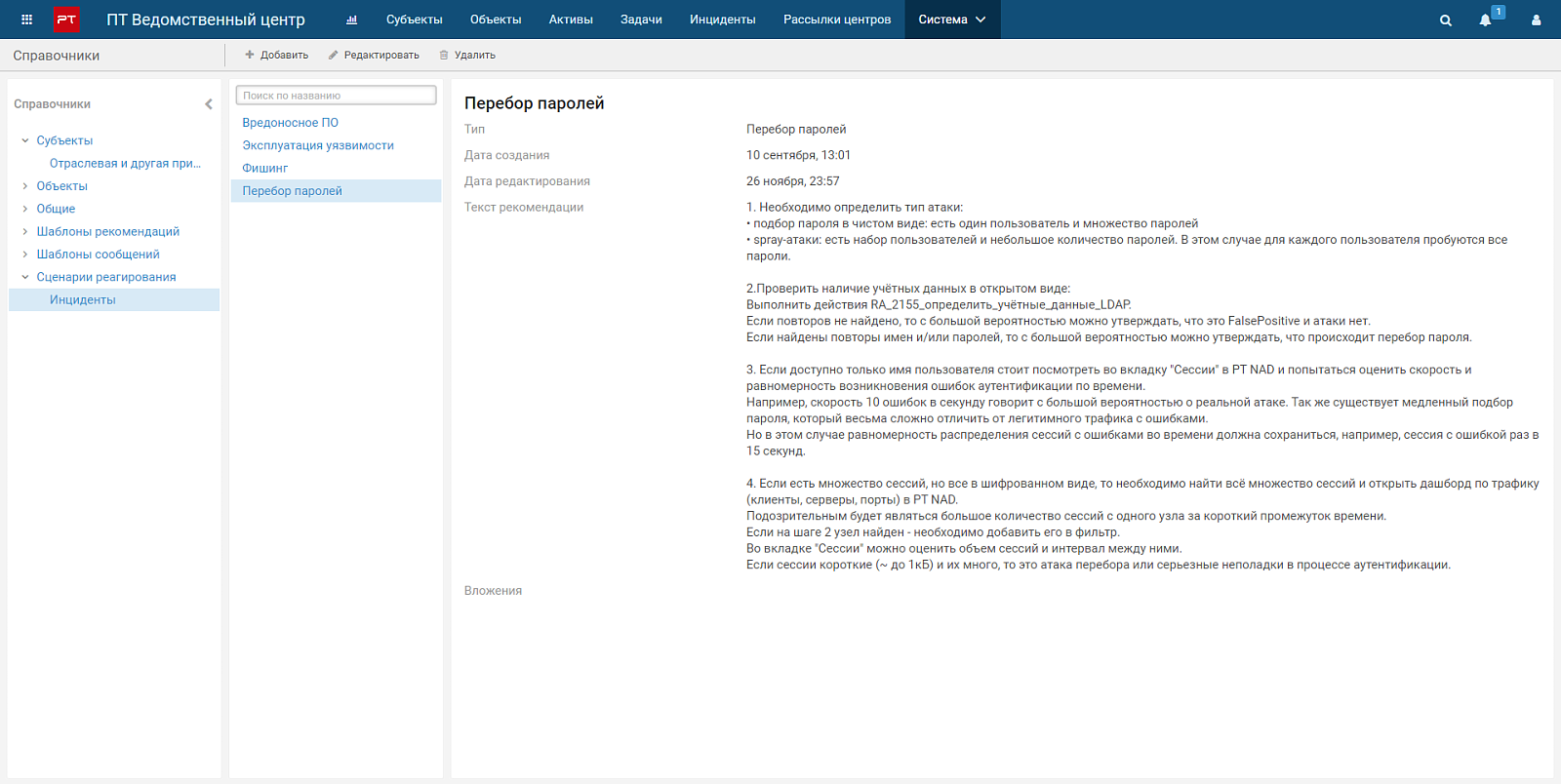Viewport: 1561px width, 784px height.
Task: Click the Редактировать button
Action: 374,56
